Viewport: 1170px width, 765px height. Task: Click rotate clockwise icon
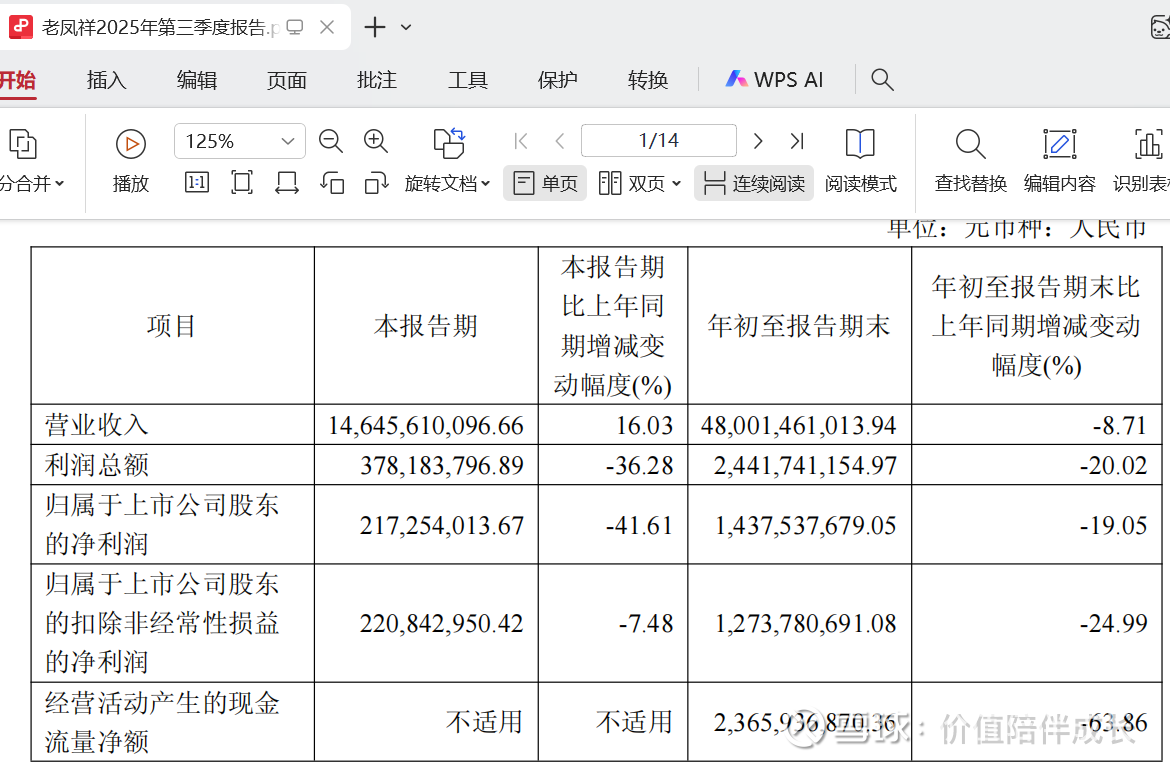pos(377,183)
